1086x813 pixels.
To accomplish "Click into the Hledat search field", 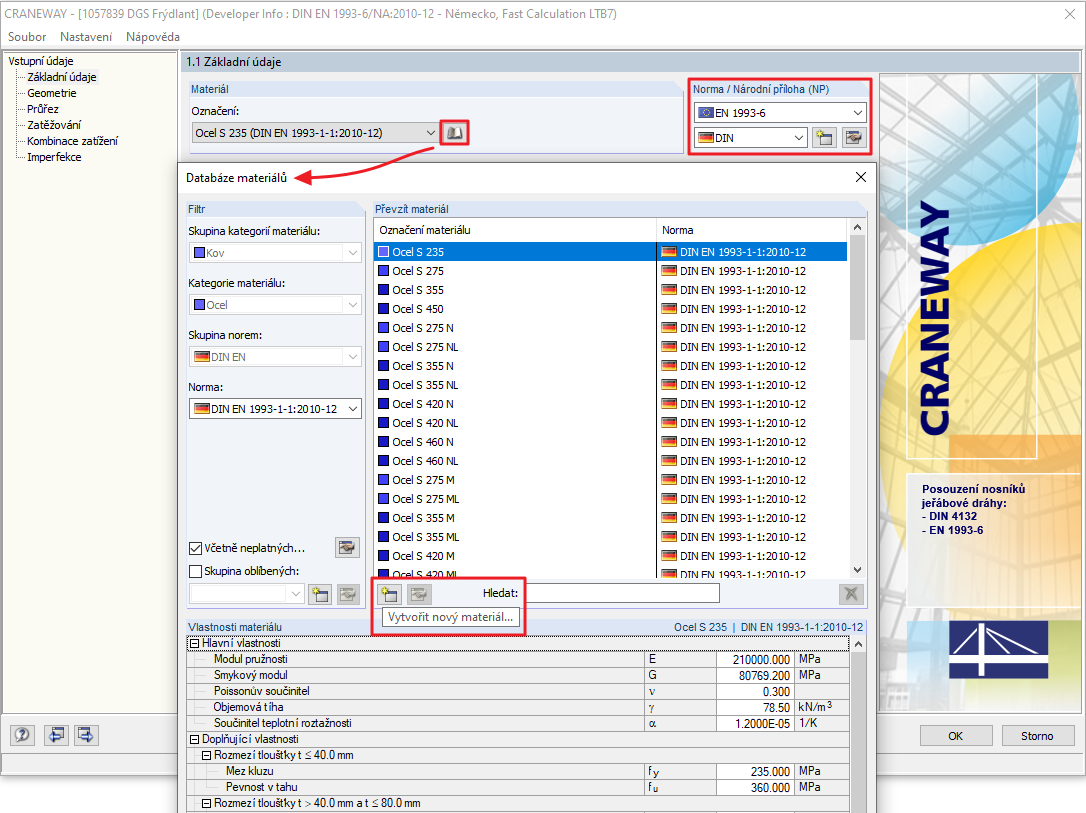I will 621,593.
